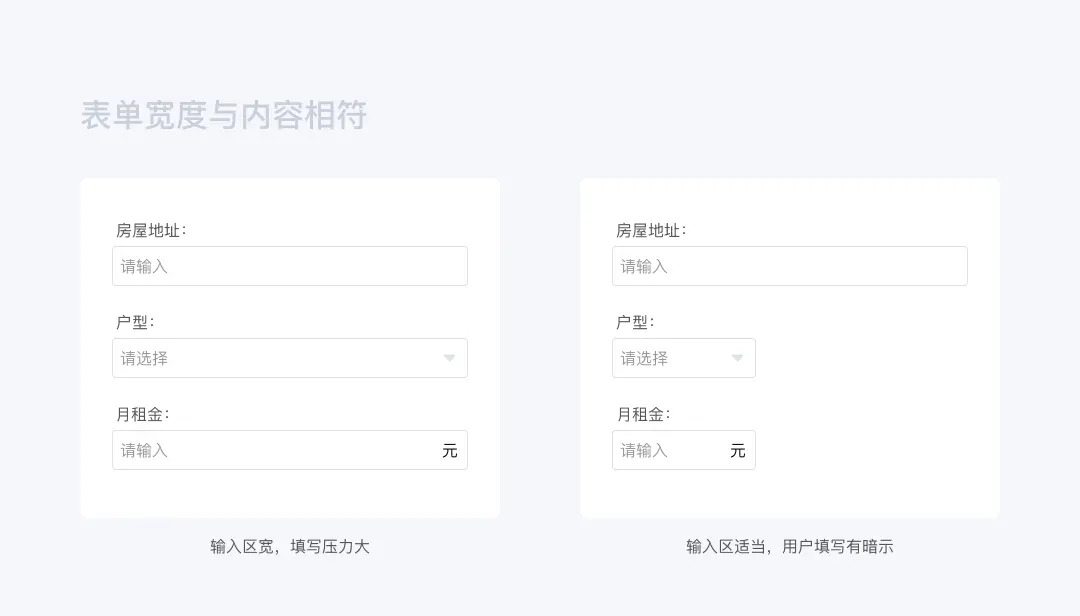Click the 元 suffix in the wide 月租金 field
Viewport: 1080px width, 616px height.
coord(450,451)
